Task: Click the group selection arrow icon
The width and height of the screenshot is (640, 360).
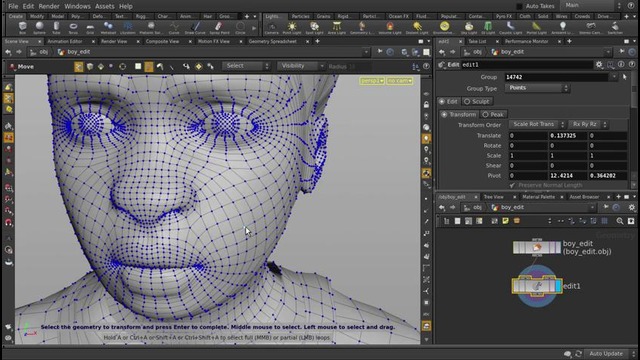Action: coord(624,77)
